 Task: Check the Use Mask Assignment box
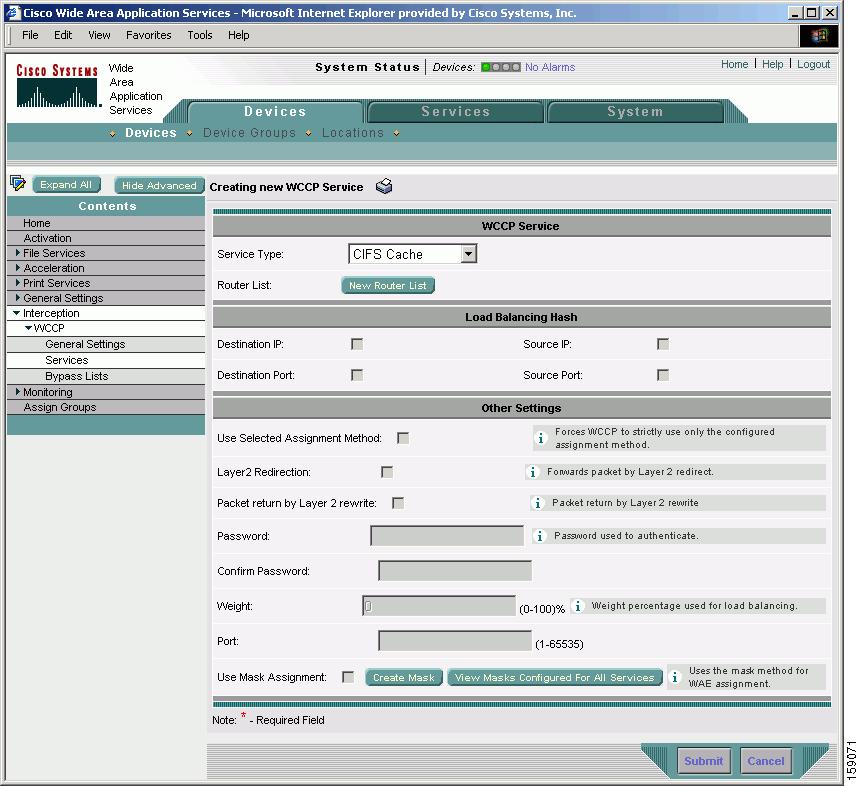pyautogui.click(x=348, y=677)
